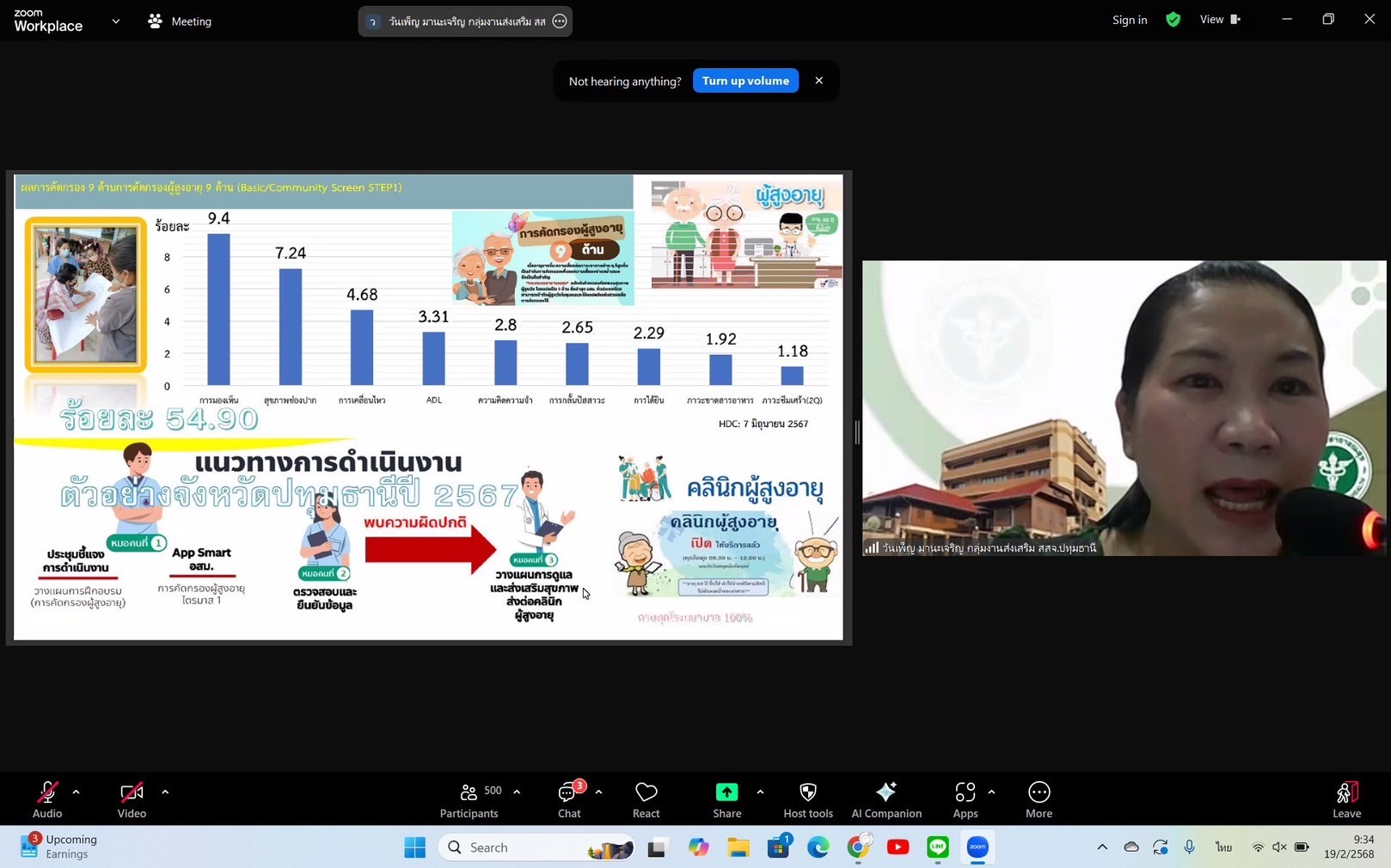This screenshot has width=1391, height=868.
Task: Click Turn up volume button
Action: pos(745,81)
